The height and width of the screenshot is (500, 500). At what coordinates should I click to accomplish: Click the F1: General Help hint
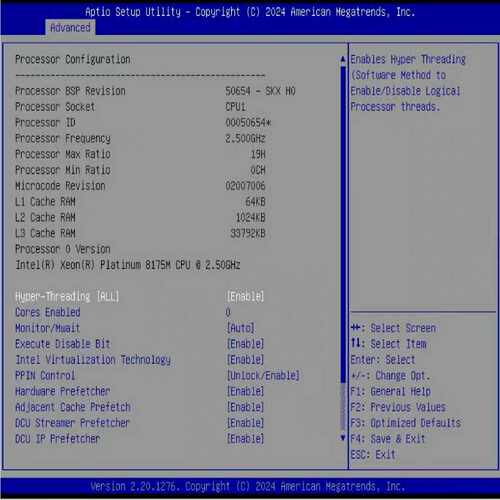tap(391, 391)
